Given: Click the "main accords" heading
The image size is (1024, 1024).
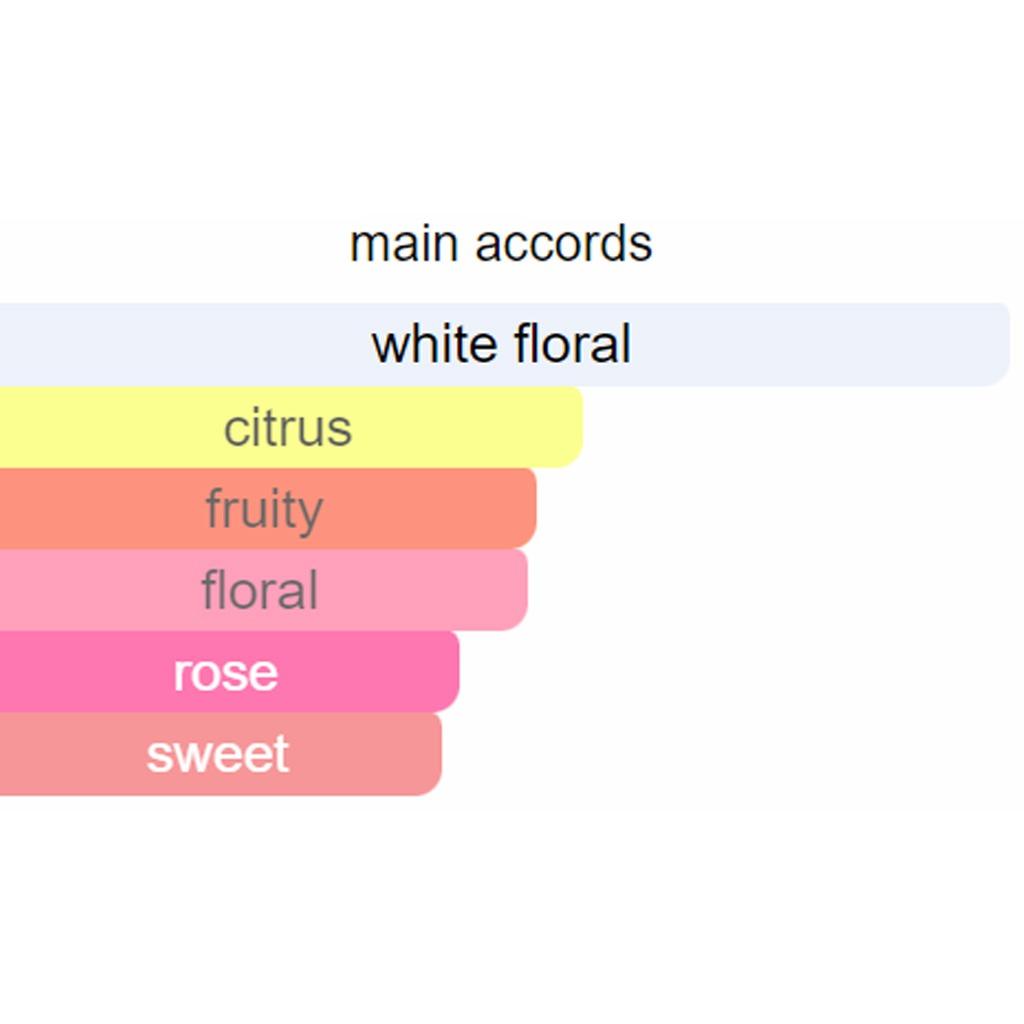Looking at the screenshot, I should click(x=501, y=244).
